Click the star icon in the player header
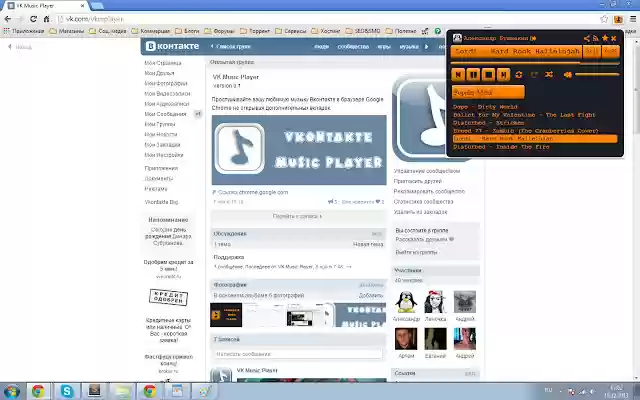 (x=605, y=38)
